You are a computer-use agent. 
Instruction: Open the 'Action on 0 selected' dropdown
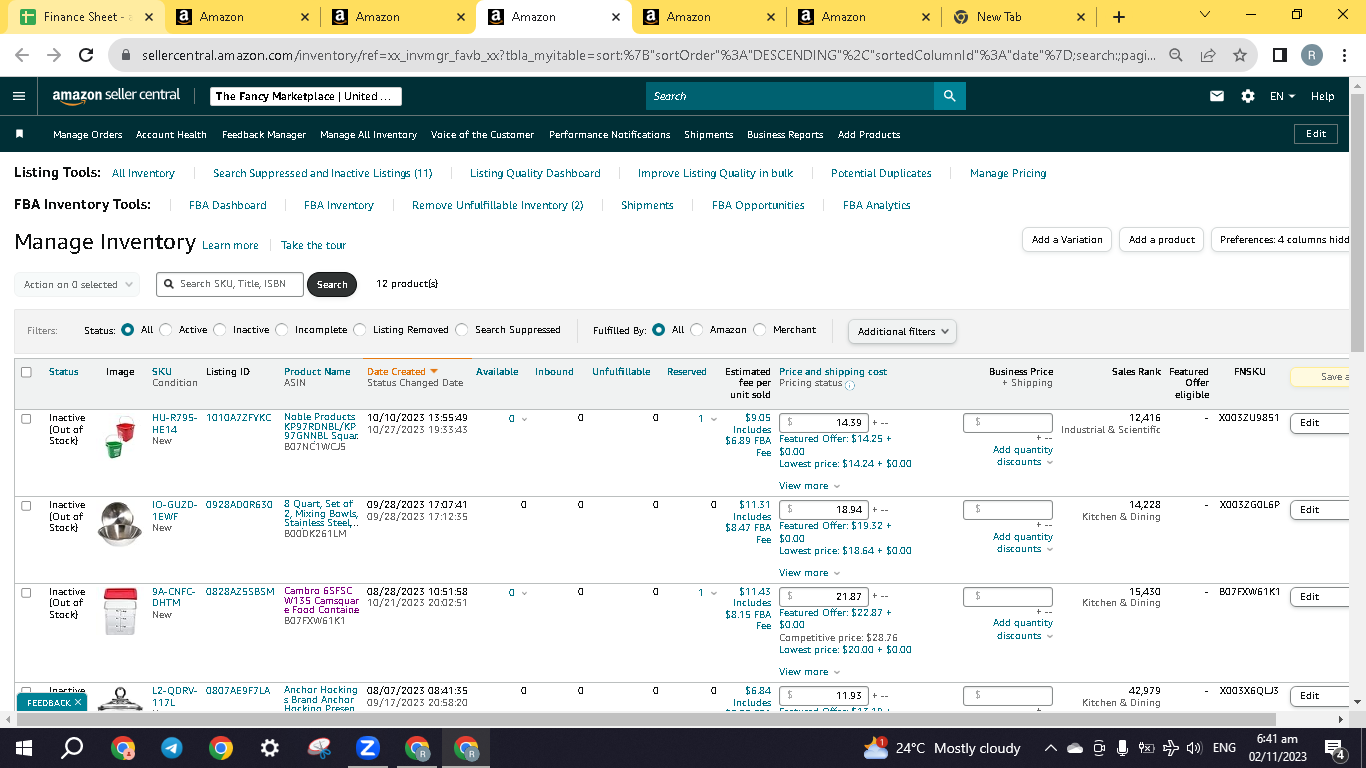[78, 285]
